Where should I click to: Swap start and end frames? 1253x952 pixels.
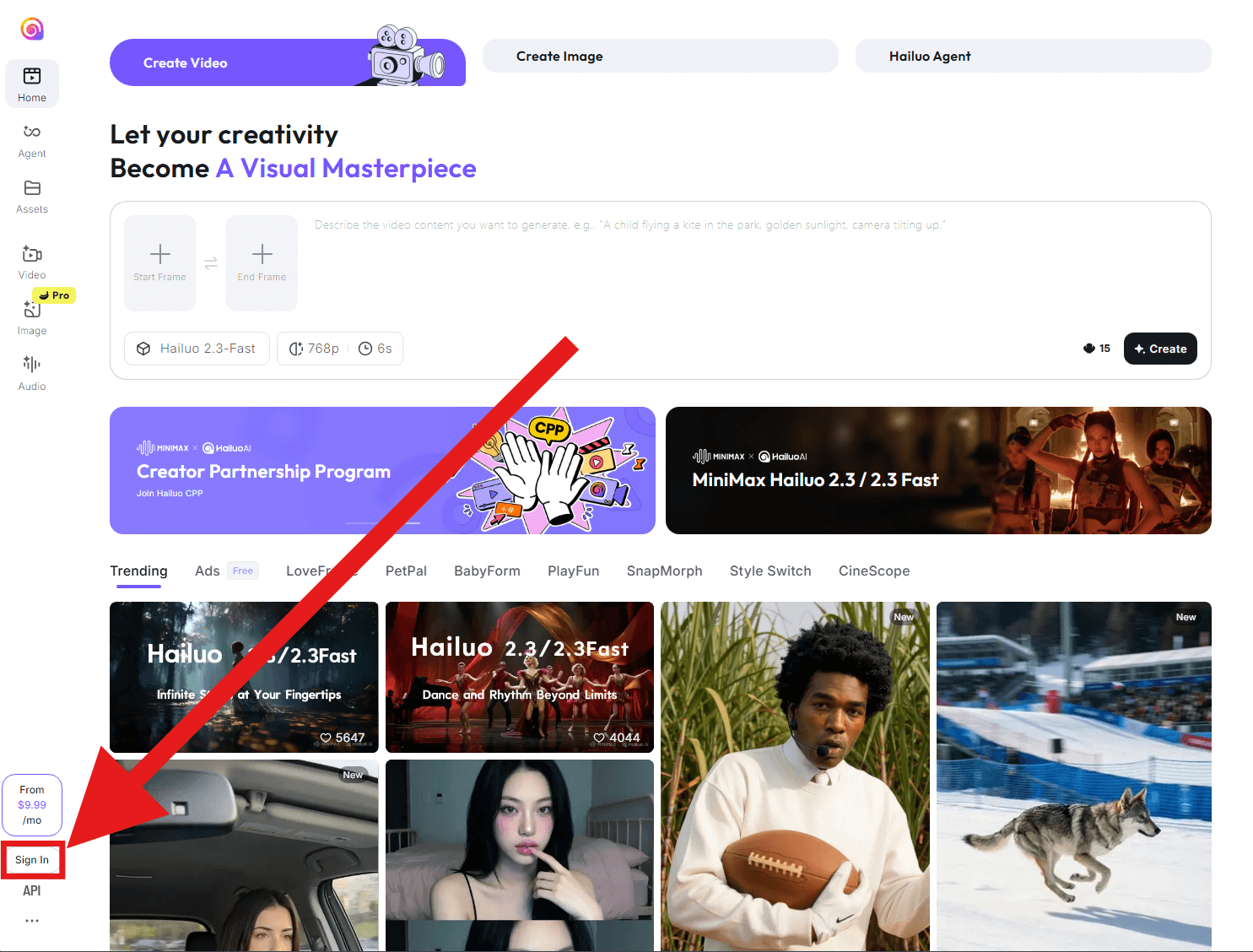pos(211,263)
